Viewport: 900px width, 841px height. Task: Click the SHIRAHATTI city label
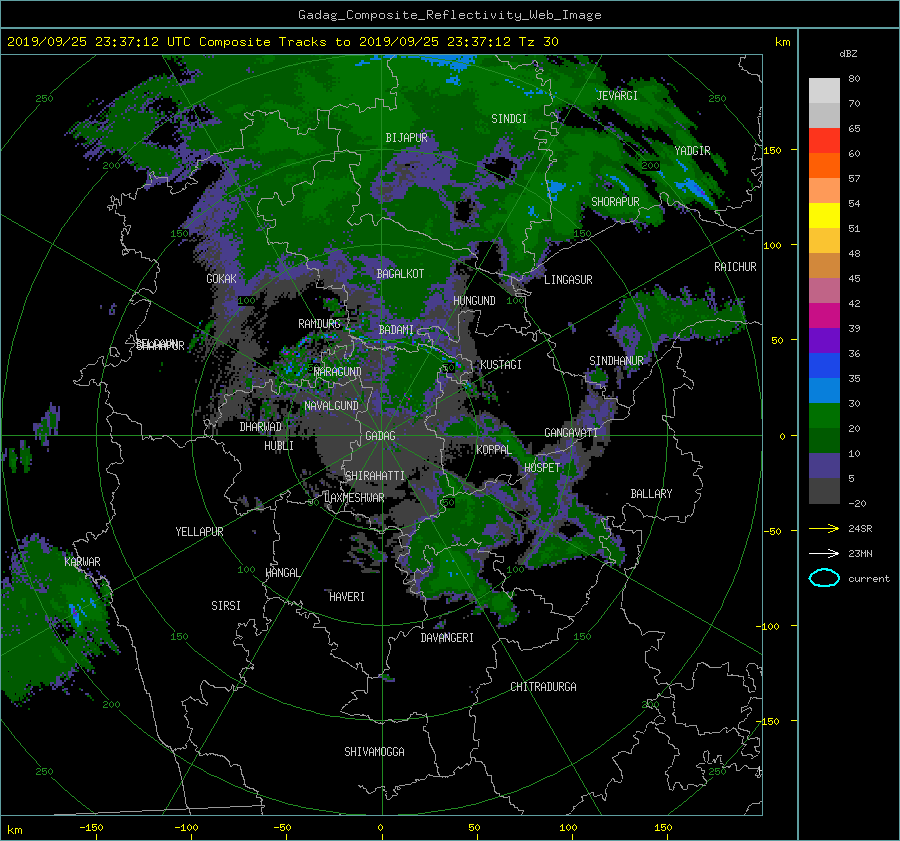click(x=375, y=476)
